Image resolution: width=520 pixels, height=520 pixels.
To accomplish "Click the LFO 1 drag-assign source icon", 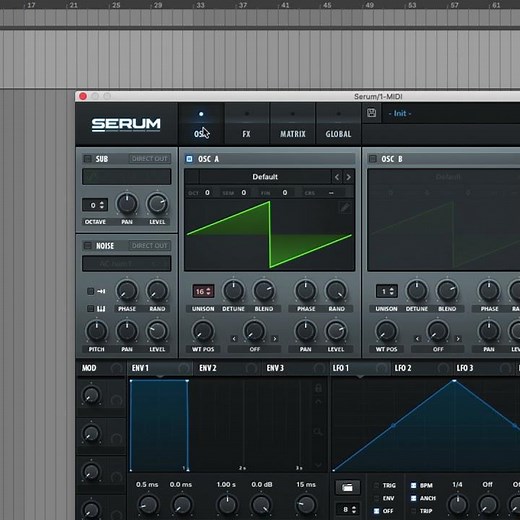I will (x=381, y=368).
